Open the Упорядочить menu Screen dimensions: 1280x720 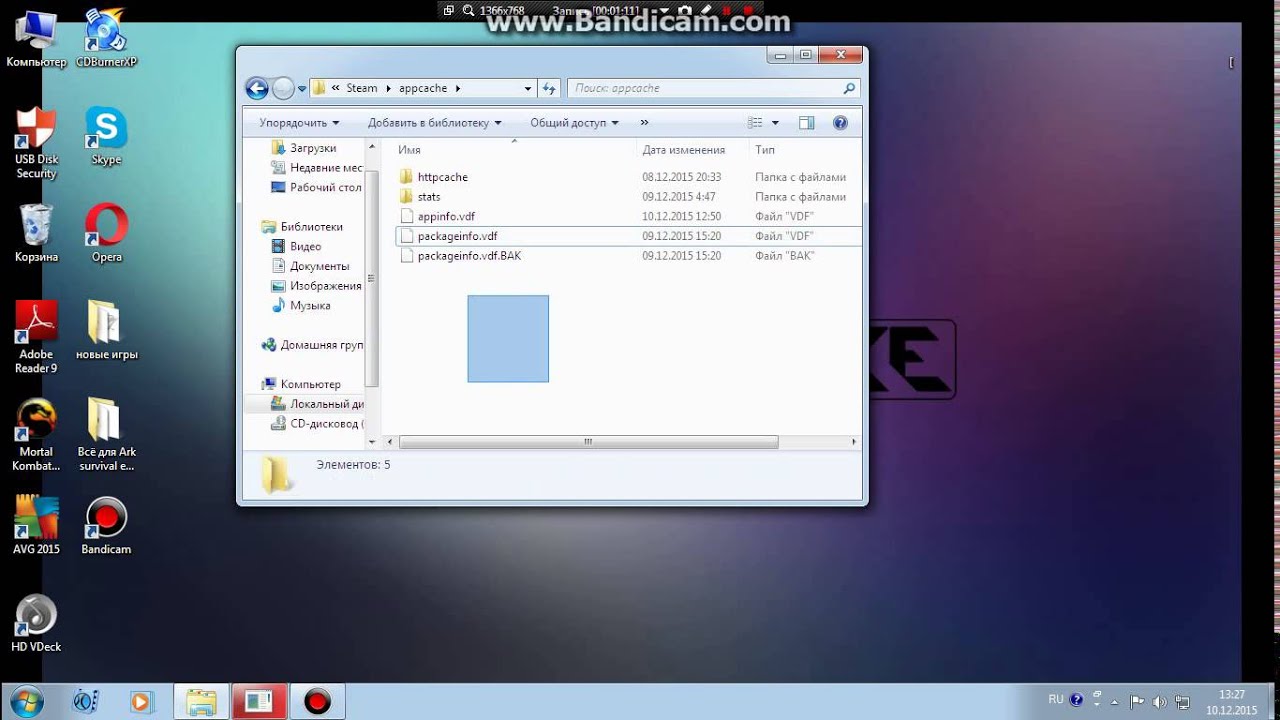(299, 123)
